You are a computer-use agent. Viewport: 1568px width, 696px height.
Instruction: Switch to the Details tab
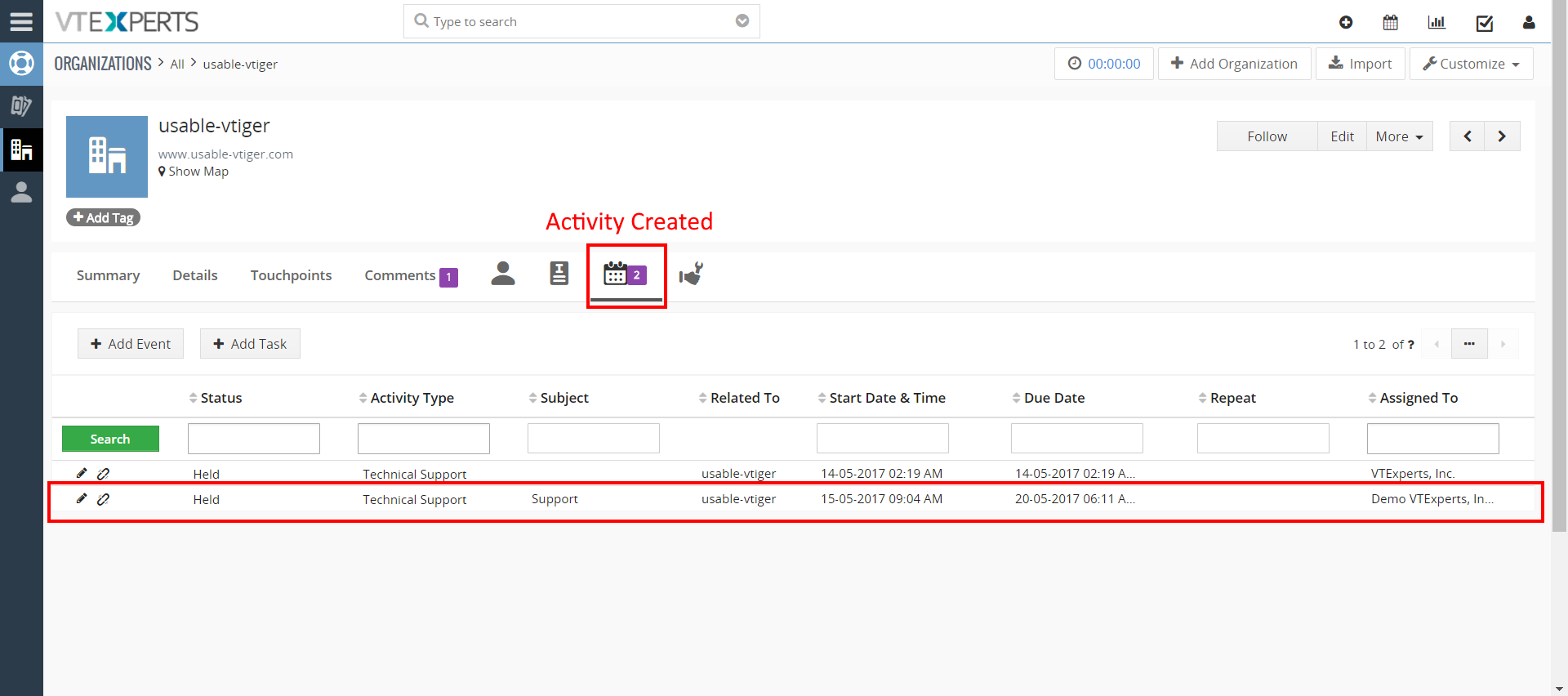point(195,275)
